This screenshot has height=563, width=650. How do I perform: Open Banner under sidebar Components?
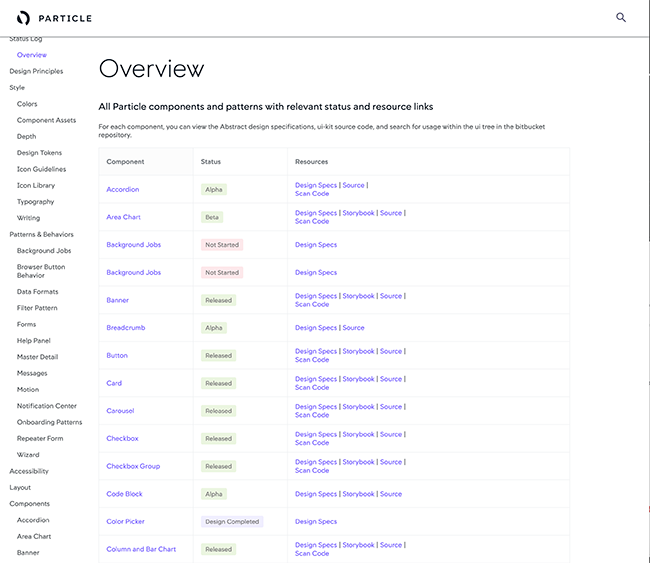click(x=28, y=553)
